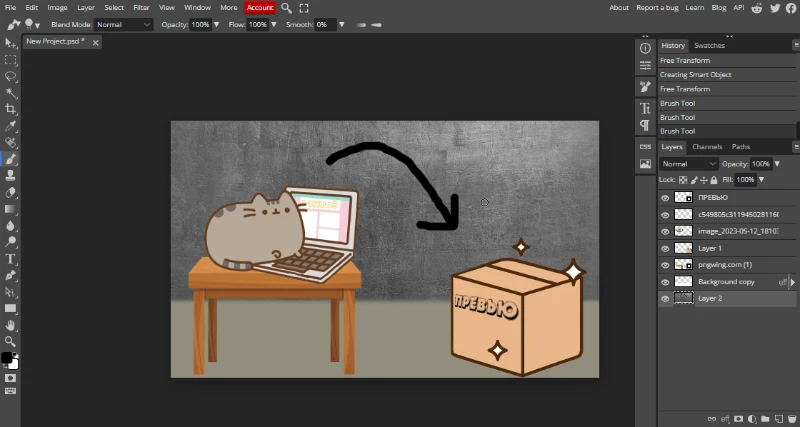Hide the image_2023-05-12 layer
The width and height of the screenshot is (800, 427).
click(x=665, y=232)
